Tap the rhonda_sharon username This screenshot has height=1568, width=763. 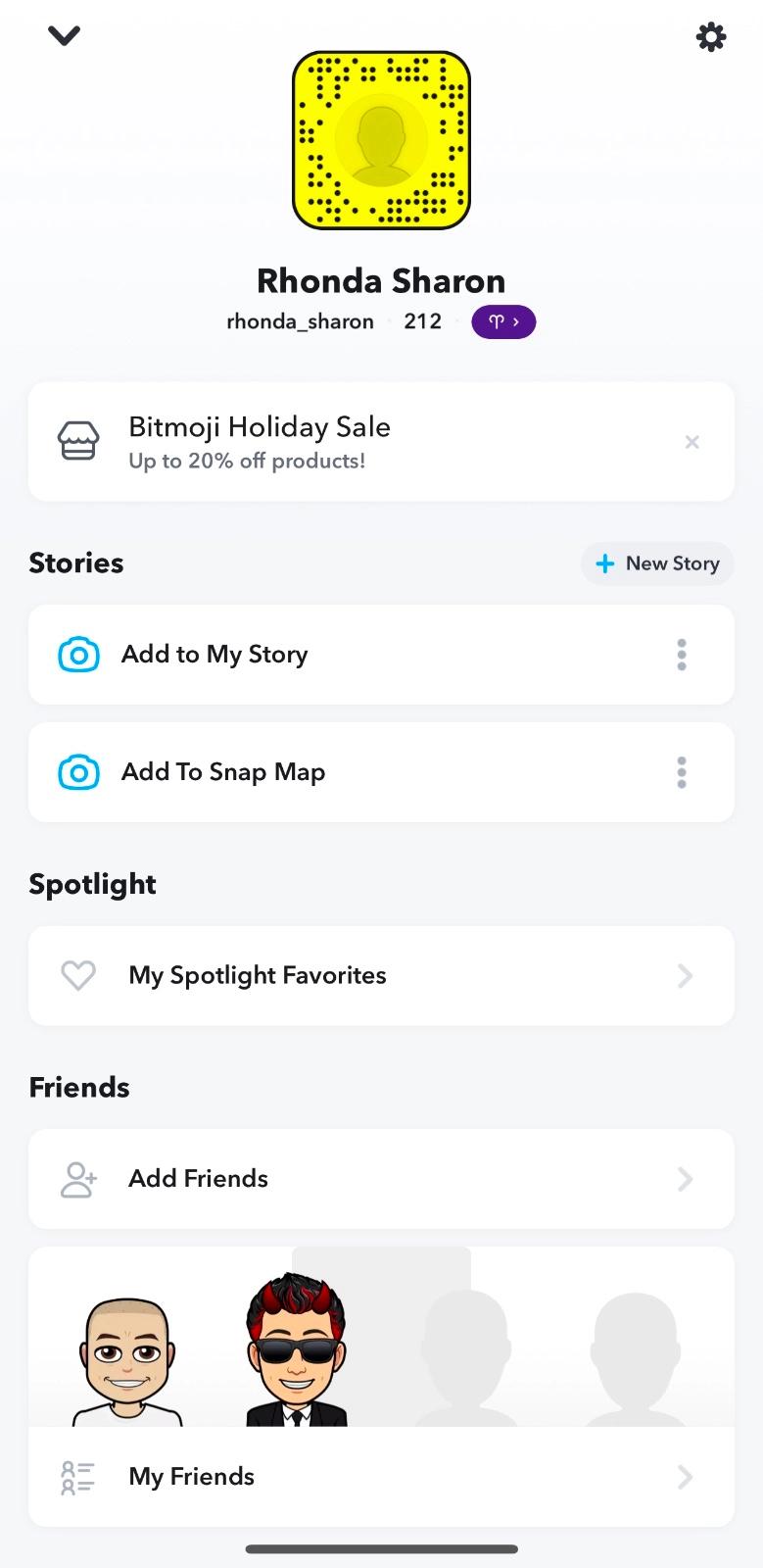(x=300, y=321)
